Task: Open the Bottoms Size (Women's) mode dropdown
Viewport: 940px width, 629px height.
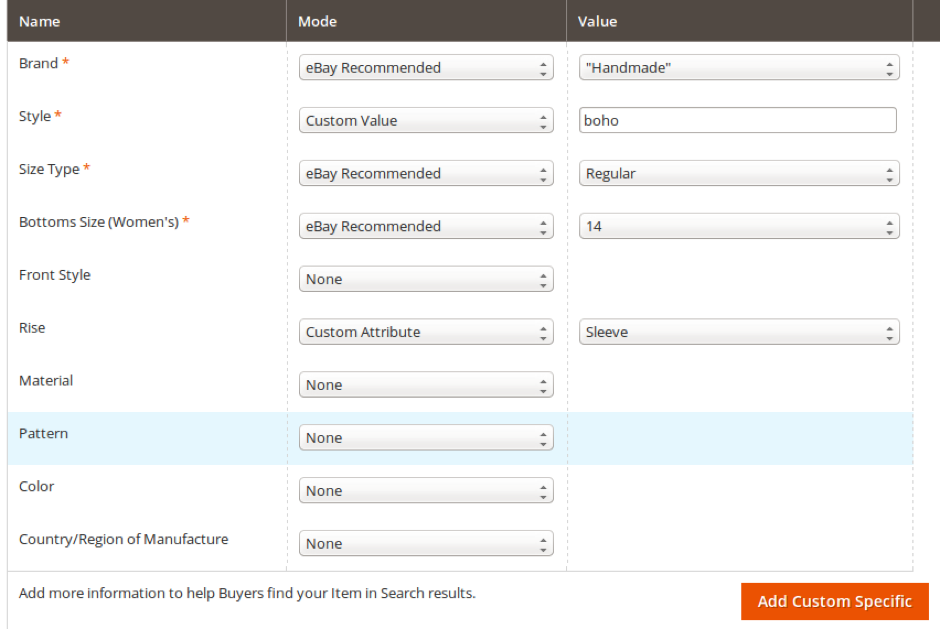Action: (x=426, y=226)
